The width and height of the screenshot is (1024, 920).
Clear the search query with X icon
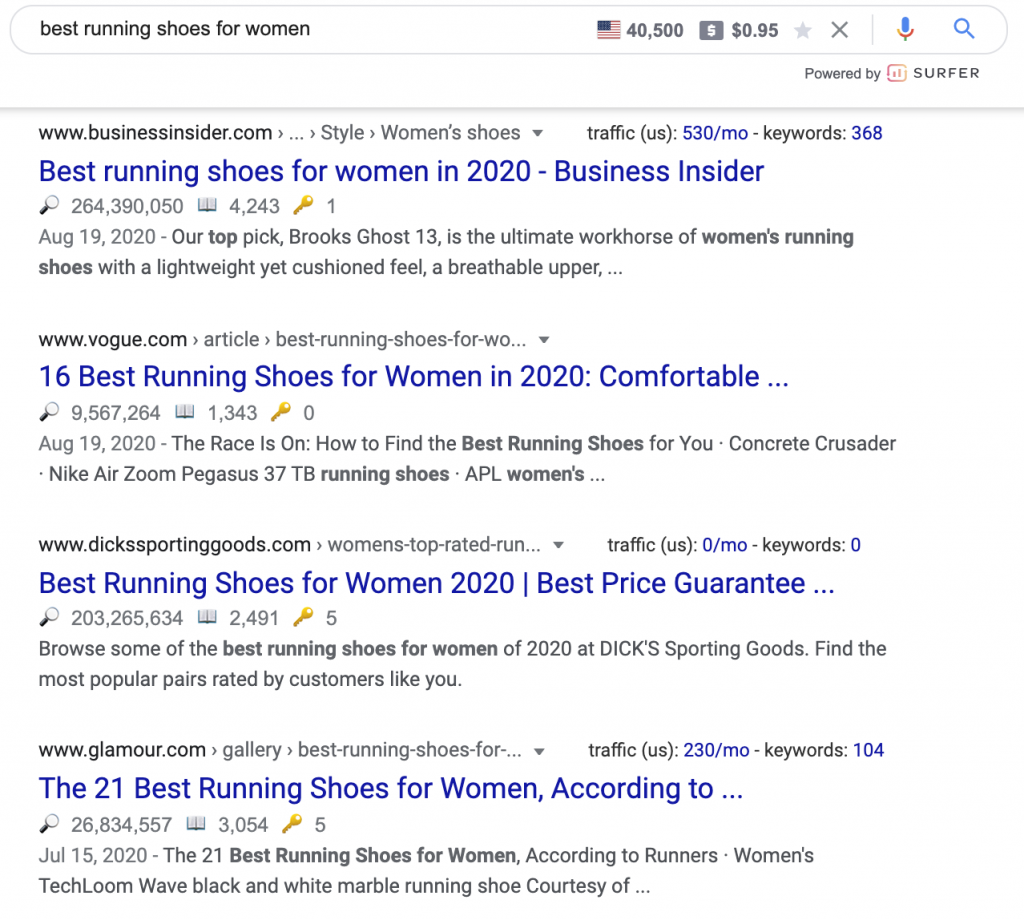tap(840, 30)
